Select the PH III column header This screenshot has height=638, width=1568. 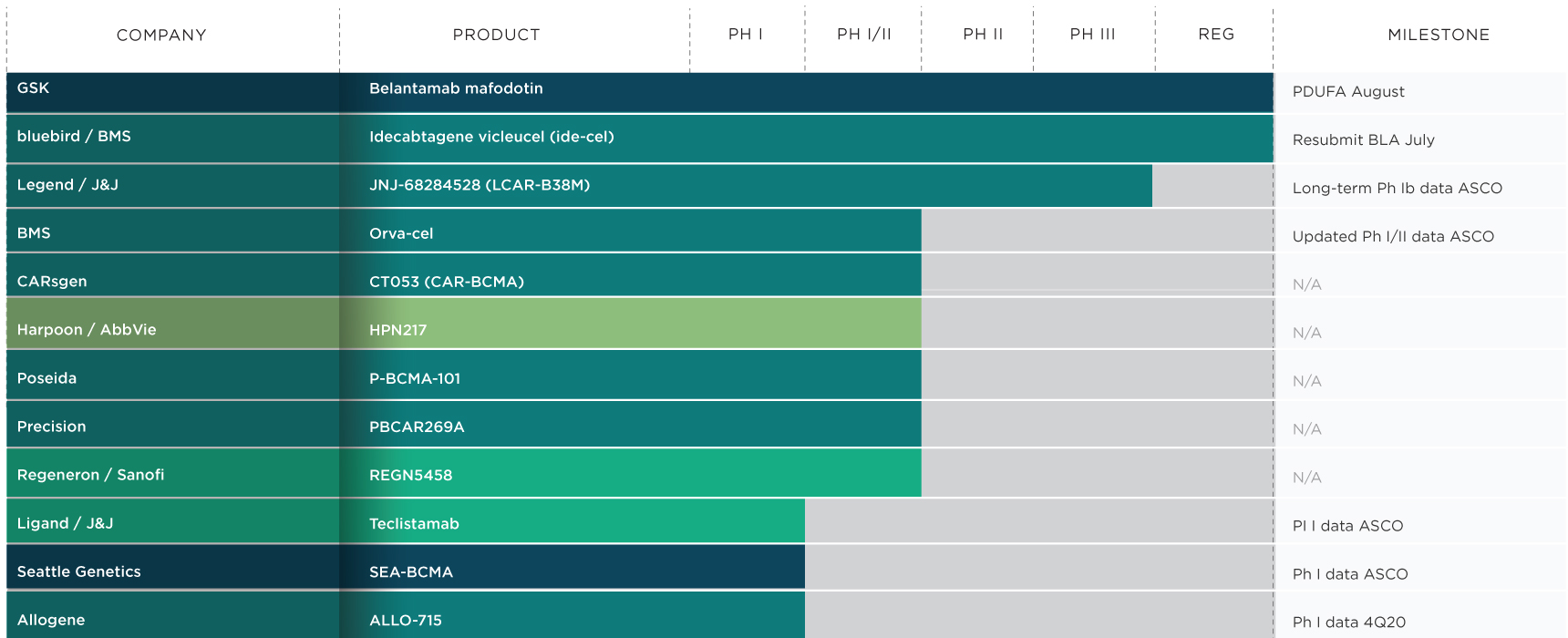(x=1092, y=35)
